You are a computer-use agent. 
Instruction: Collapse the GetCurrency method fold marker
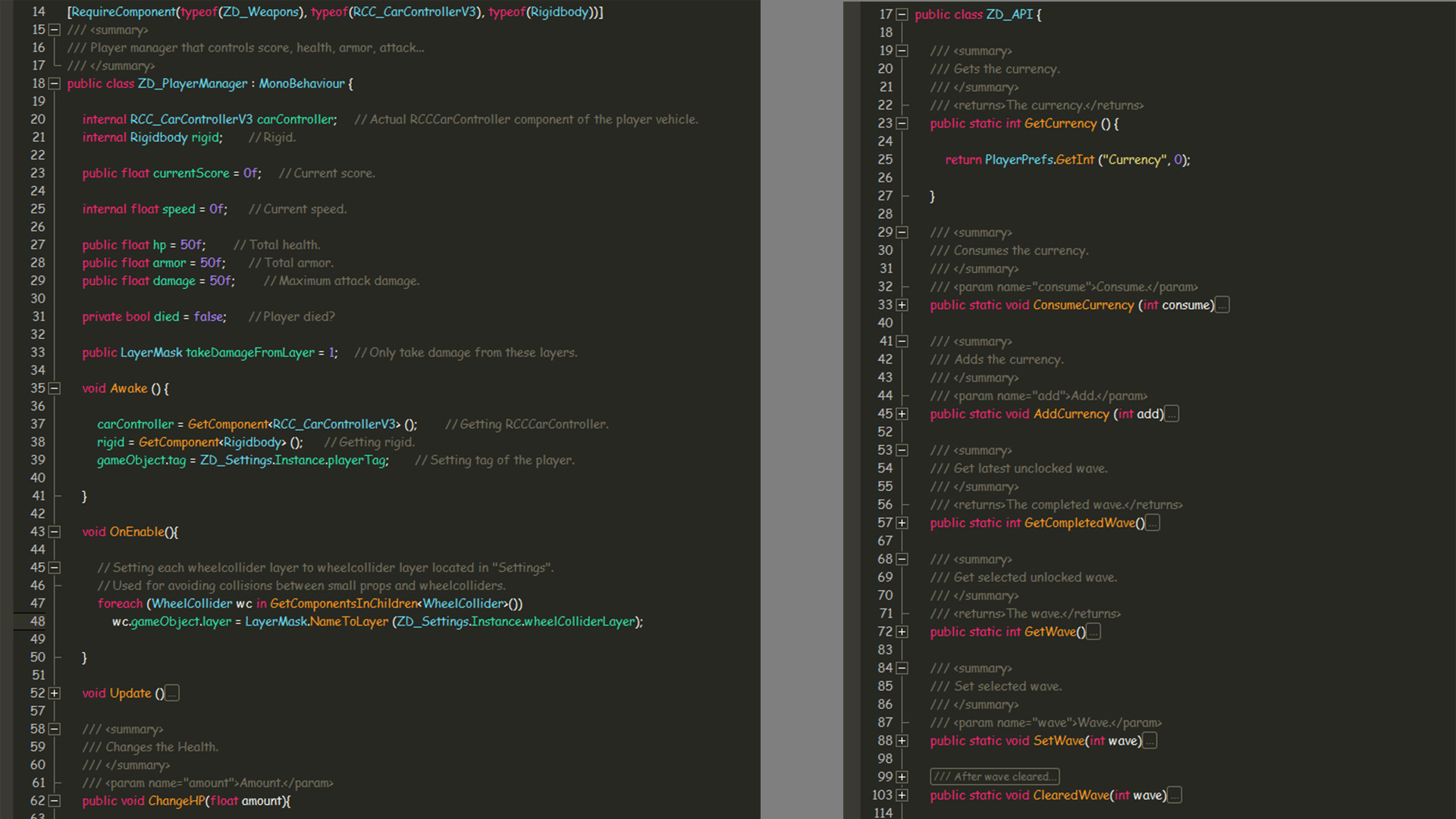tap(902, 124)
